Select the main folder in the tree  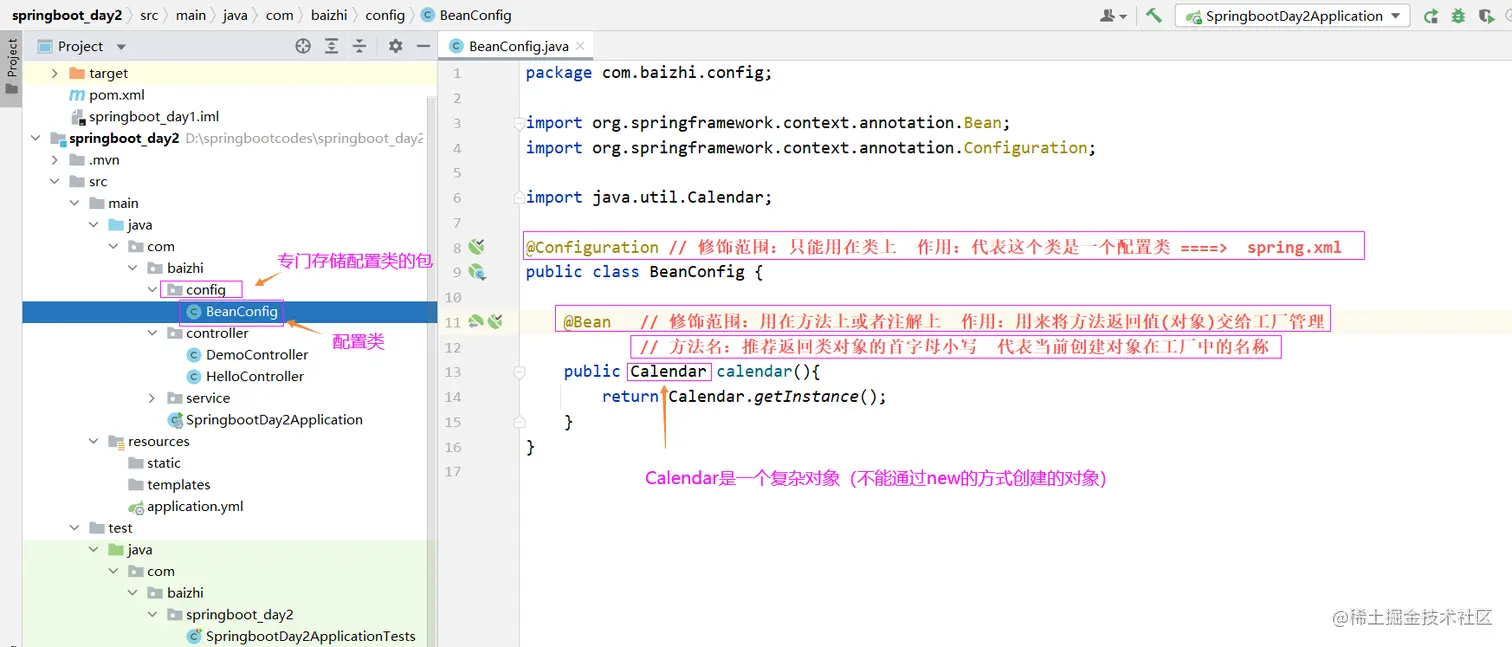pyautogui.click(x=123, y=203)
